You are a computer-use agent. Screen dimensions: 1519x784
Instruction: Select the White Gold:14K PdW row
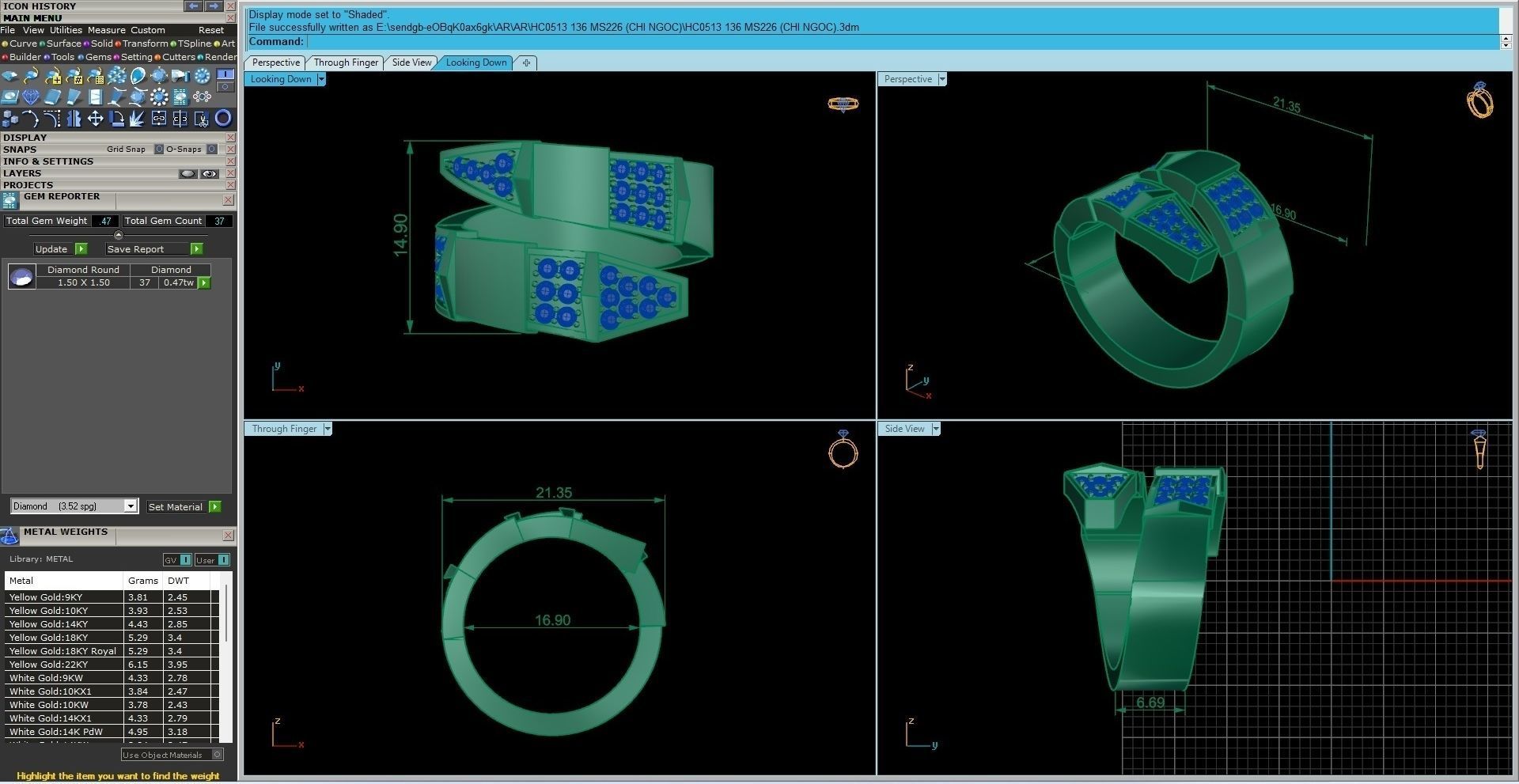click(111, 732)
